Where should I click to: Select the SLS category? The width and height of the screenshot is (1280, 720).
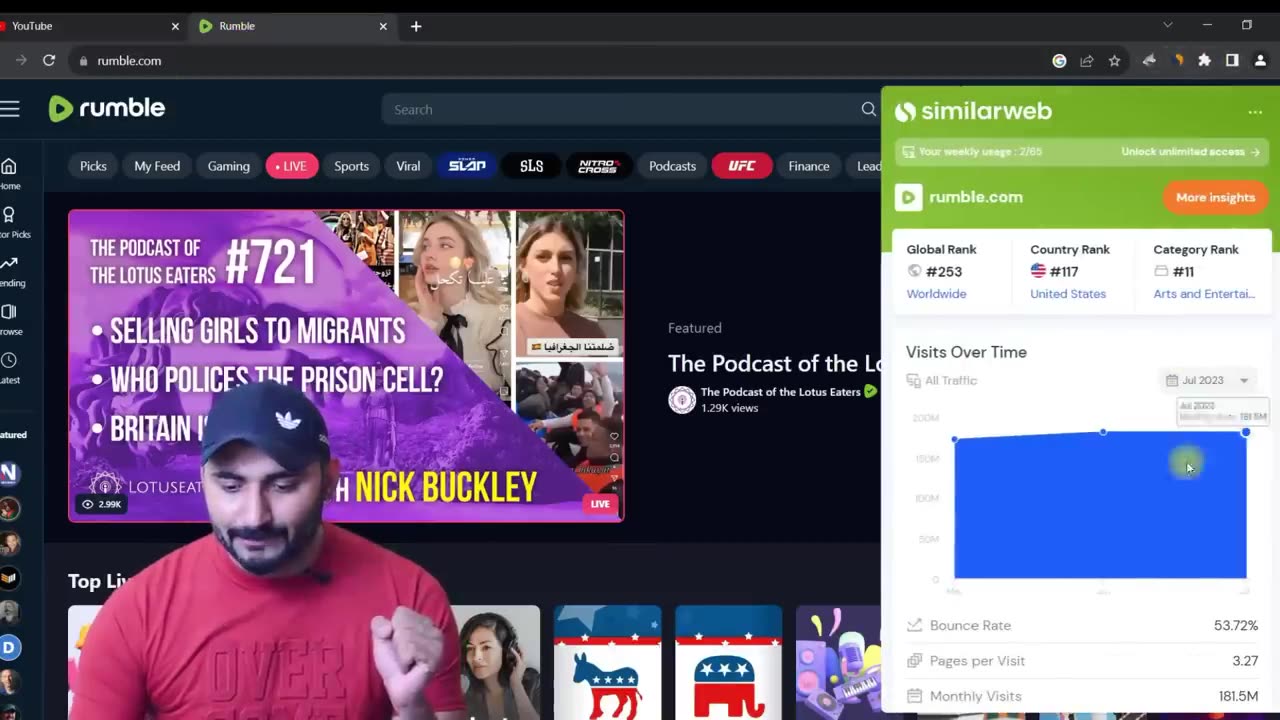point(532,166)
